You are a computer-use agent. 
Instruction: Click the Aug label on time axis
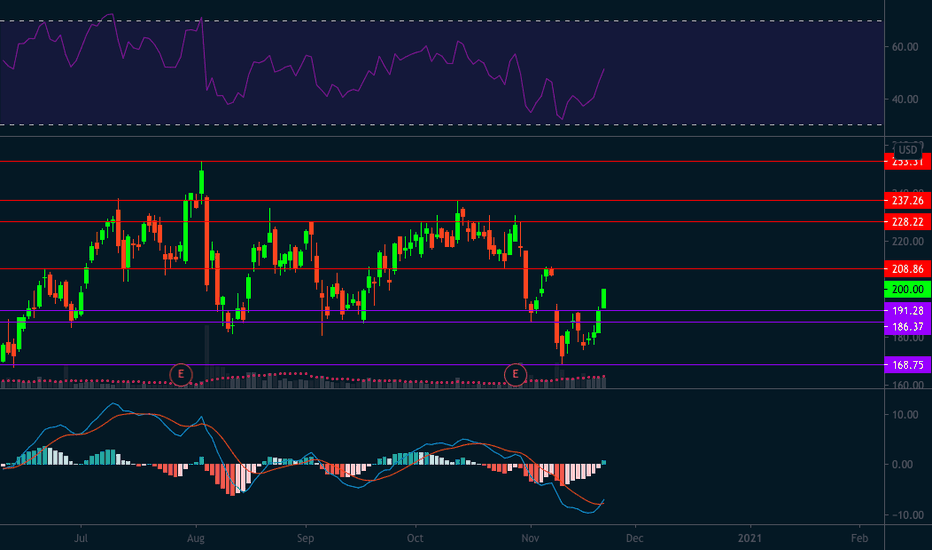196,538
